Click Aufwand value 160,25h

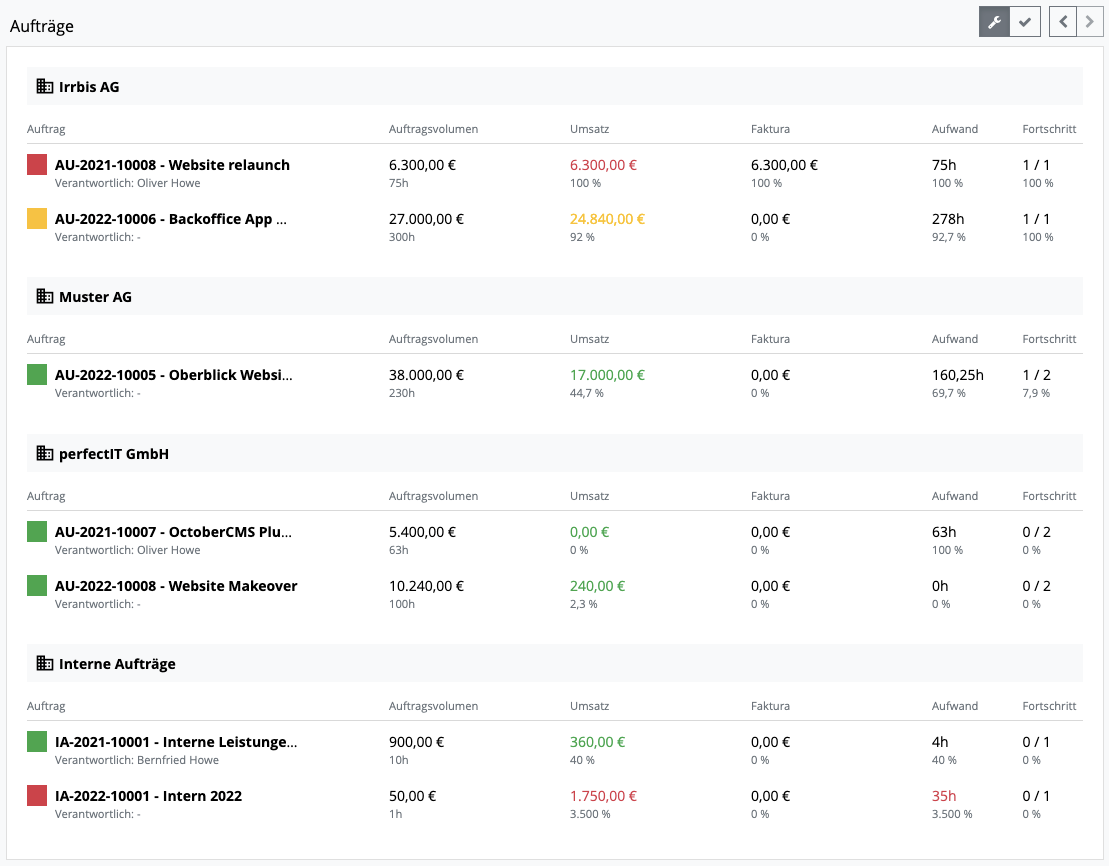point(958,375)
